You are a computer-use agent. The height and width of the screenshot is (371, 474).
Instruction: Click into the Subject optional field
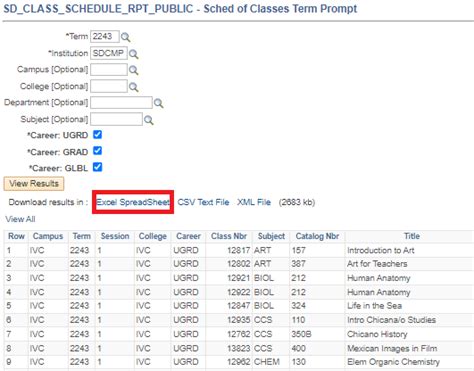pyautogui.click(x=116, y=119)
